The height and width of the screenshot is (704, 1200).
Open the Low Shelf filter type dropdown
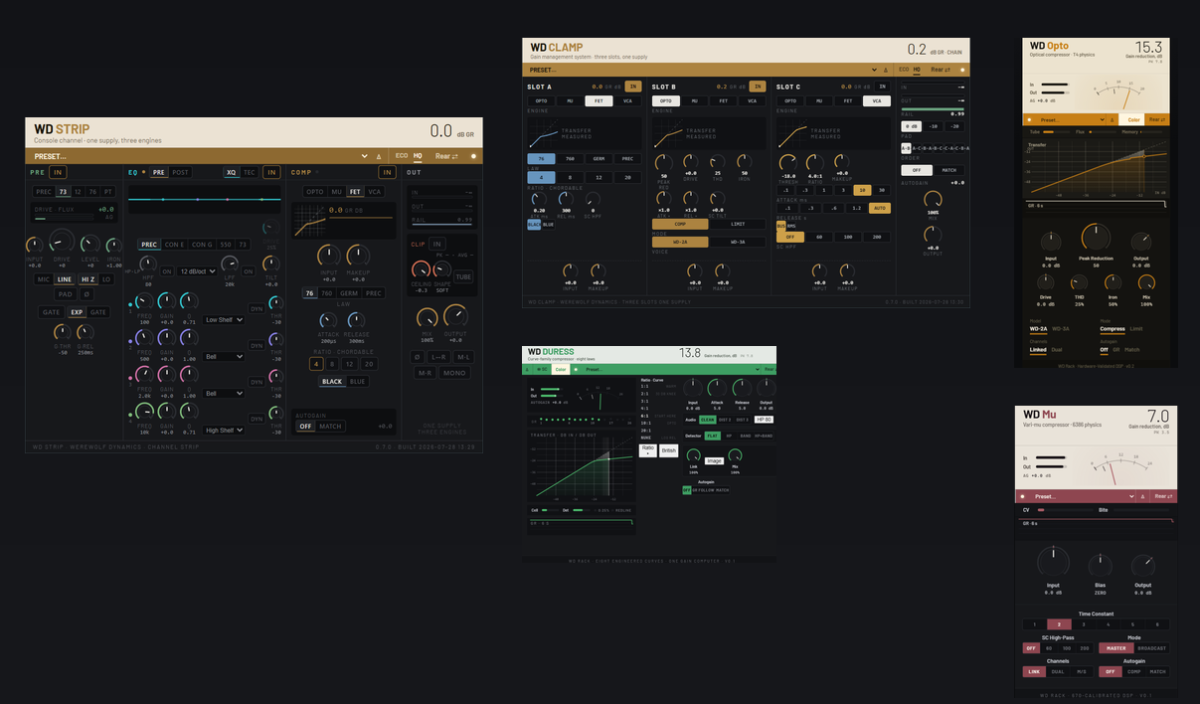tap(224, 319)
